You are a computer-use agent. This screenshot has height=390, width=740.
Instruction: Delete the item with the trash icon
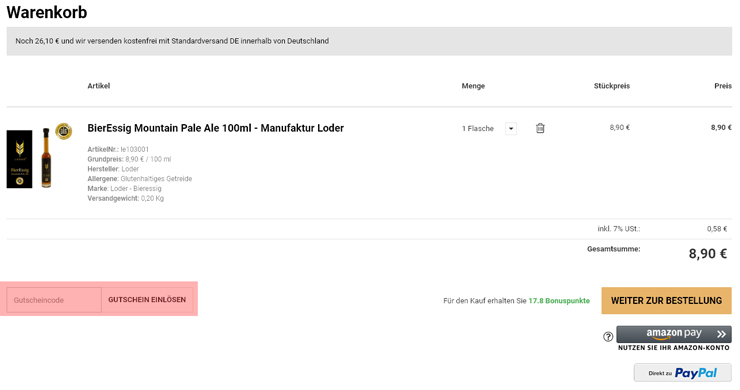pos(540,128)
